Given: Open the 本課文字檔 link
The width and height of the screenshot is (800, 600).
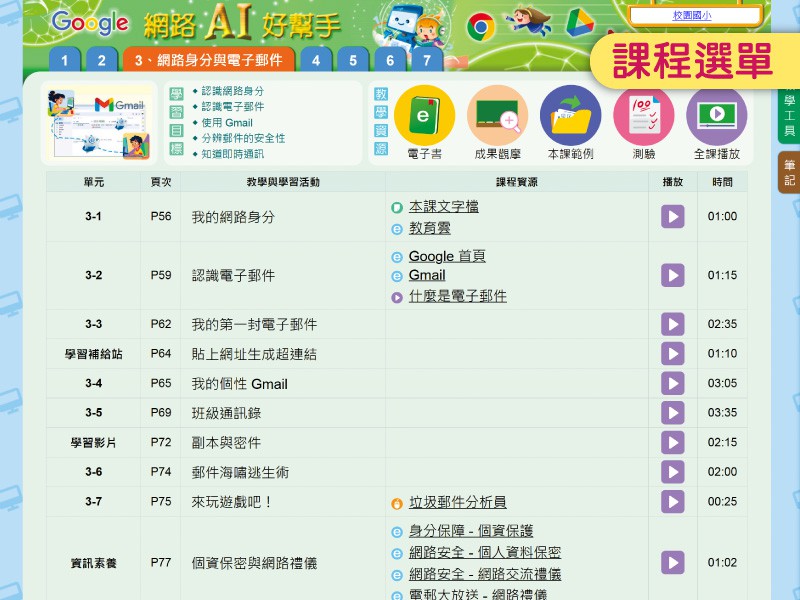Looking at the screenshot, I should [443, 207].
